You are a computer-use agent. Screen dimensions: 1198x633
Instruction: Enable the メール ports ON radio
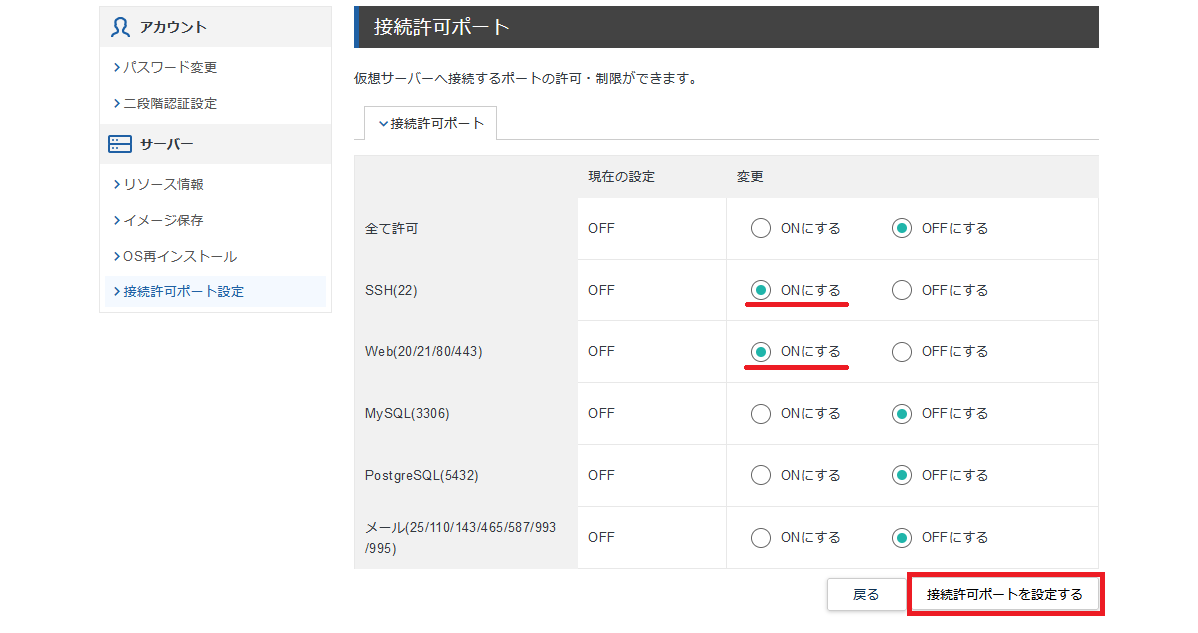point(761,537)
